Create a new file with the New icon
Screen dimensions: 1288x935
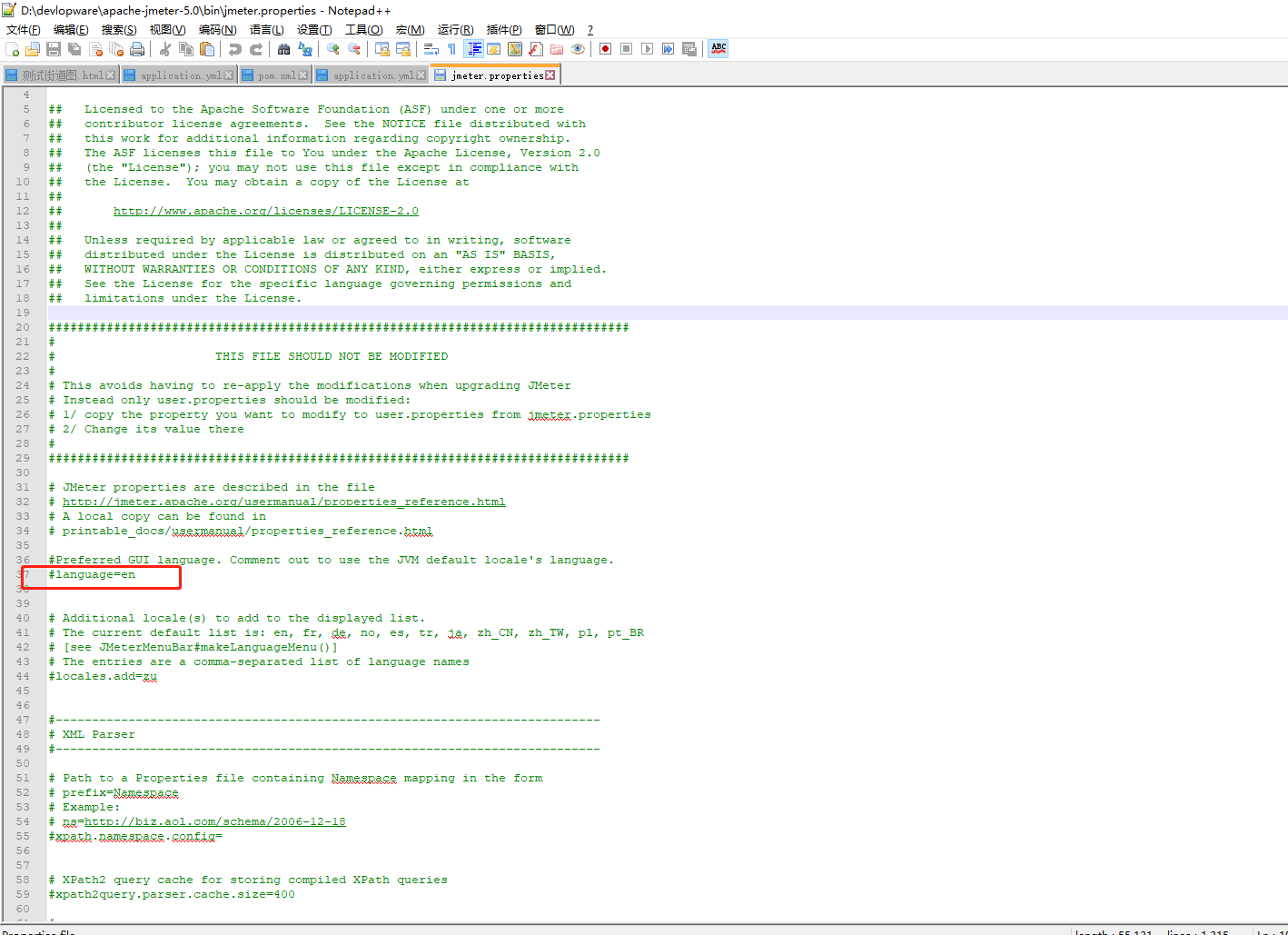coord(12,49)
